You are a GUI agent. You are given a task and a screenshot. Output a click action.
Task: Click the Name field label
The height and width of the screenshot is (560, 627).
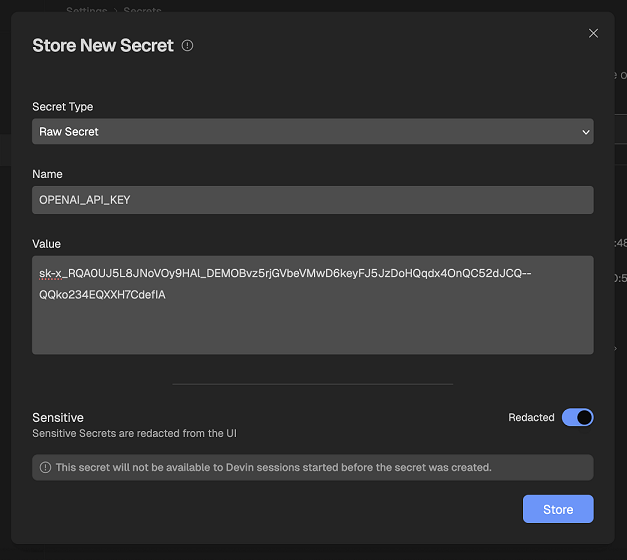(x=47, y=174)
